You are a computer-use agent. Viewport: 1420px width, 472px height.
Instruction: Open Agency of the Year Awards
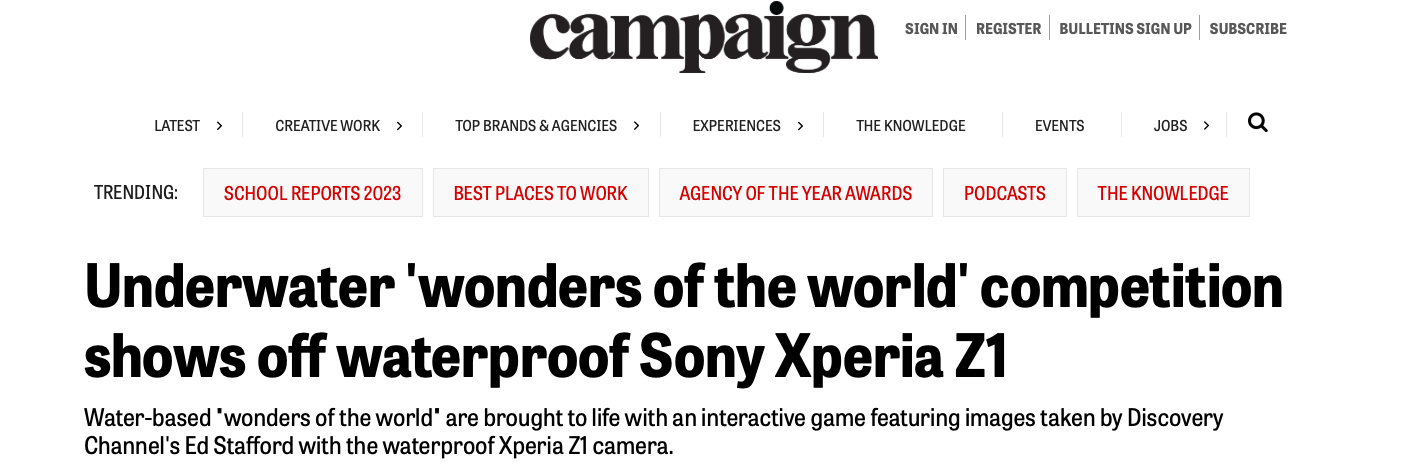pos(796,193)
